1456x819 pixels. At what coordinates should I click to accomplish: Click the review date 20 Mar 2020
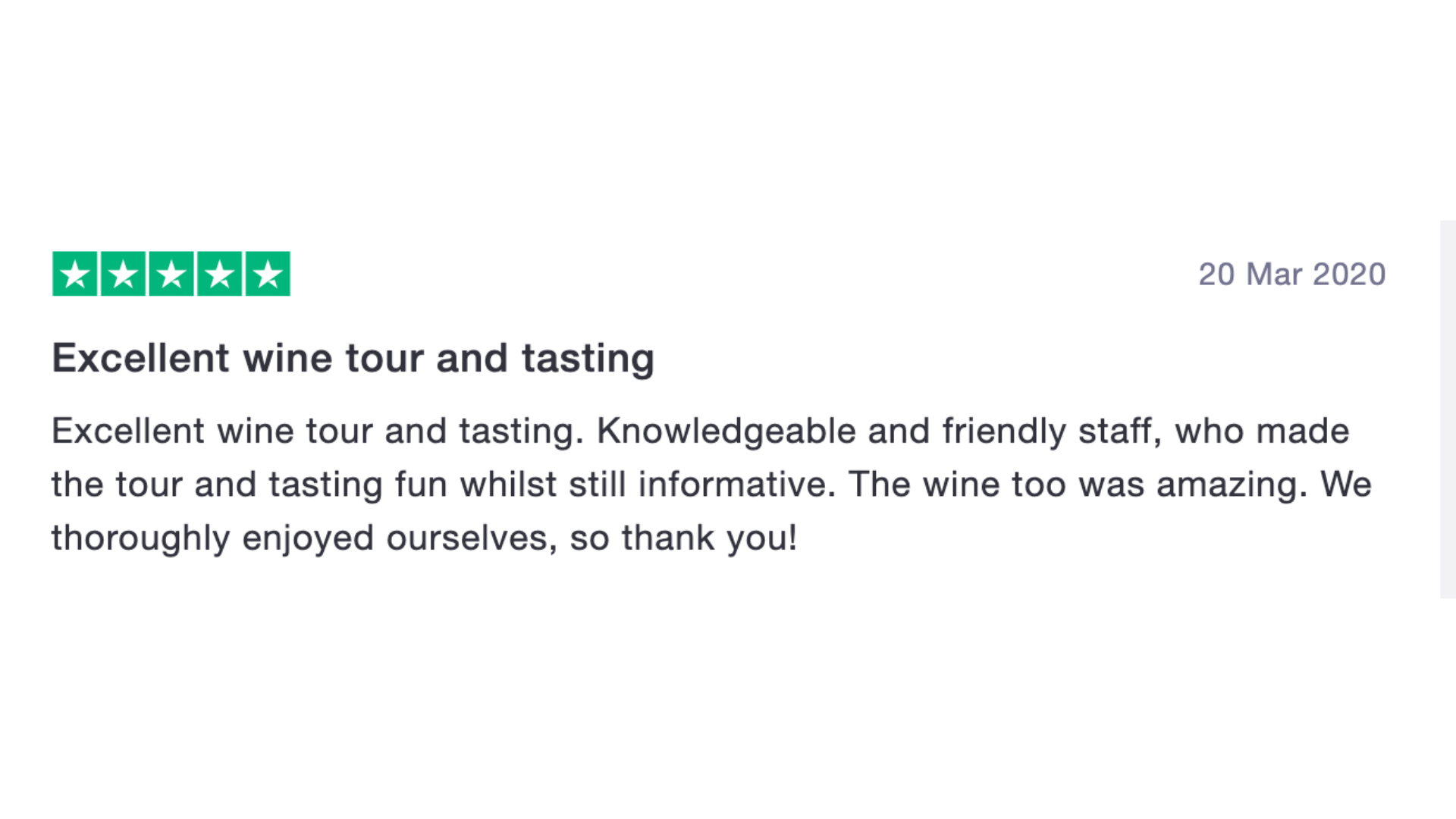pyautogui.click(x=1292, y=275)
